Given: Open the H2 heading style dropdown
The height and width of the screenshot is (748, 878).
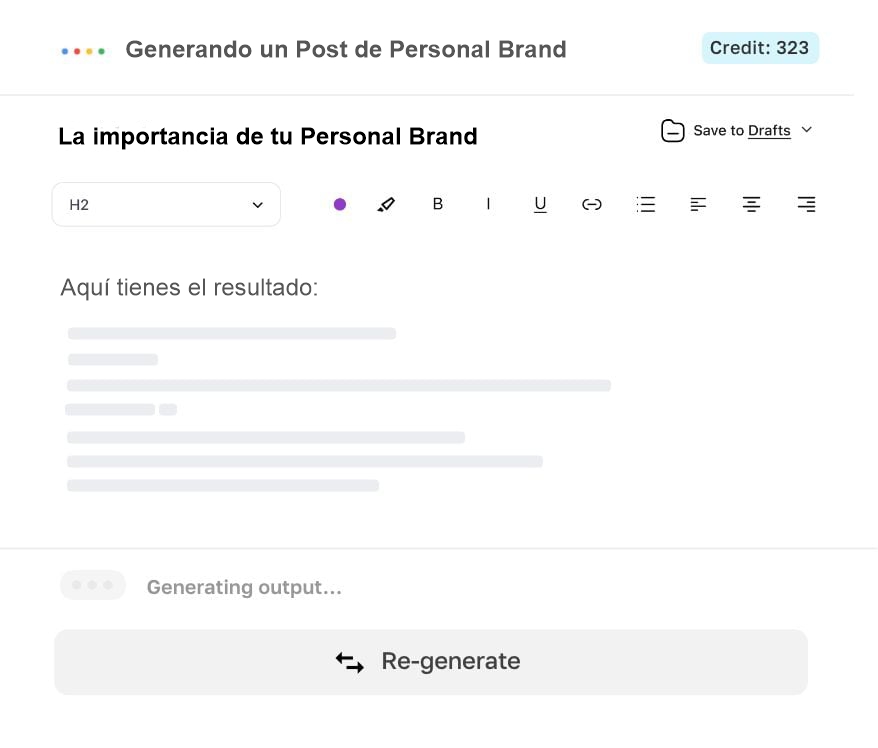Looking at the screenshot, I should [x=166, y=204].
